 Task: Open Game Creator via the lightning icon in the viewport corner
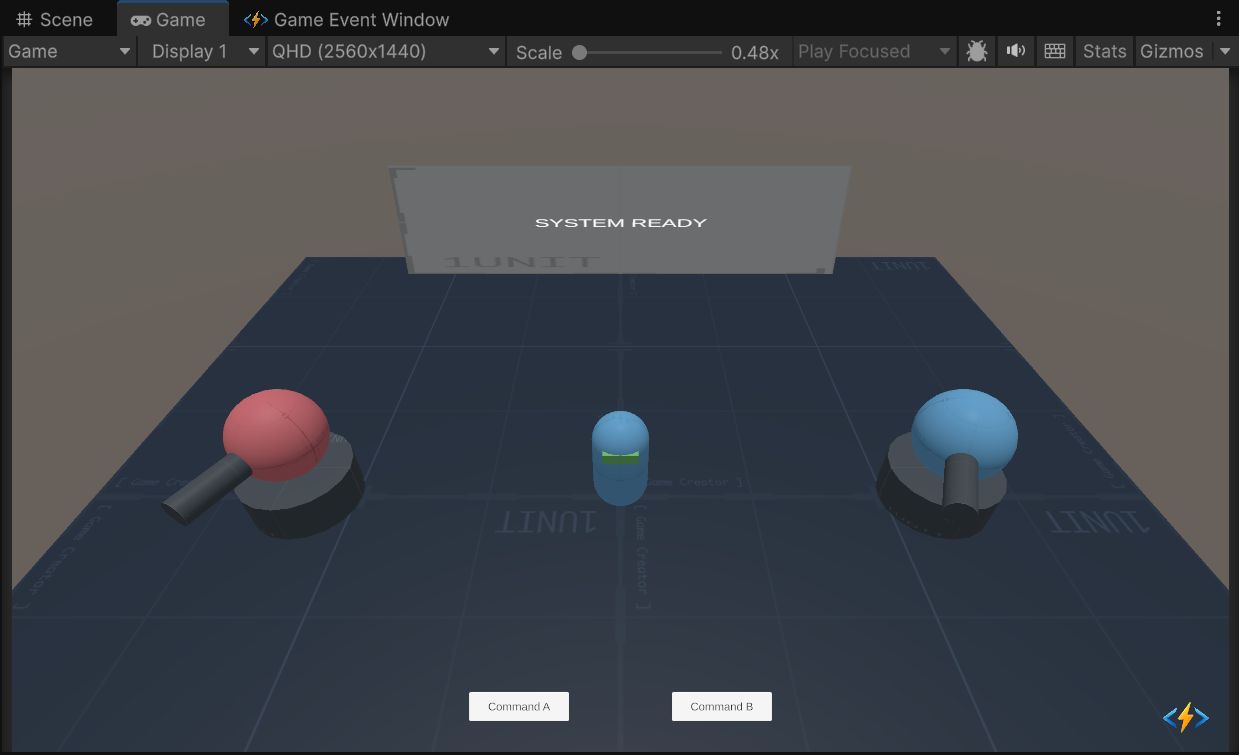[1185, 717]
